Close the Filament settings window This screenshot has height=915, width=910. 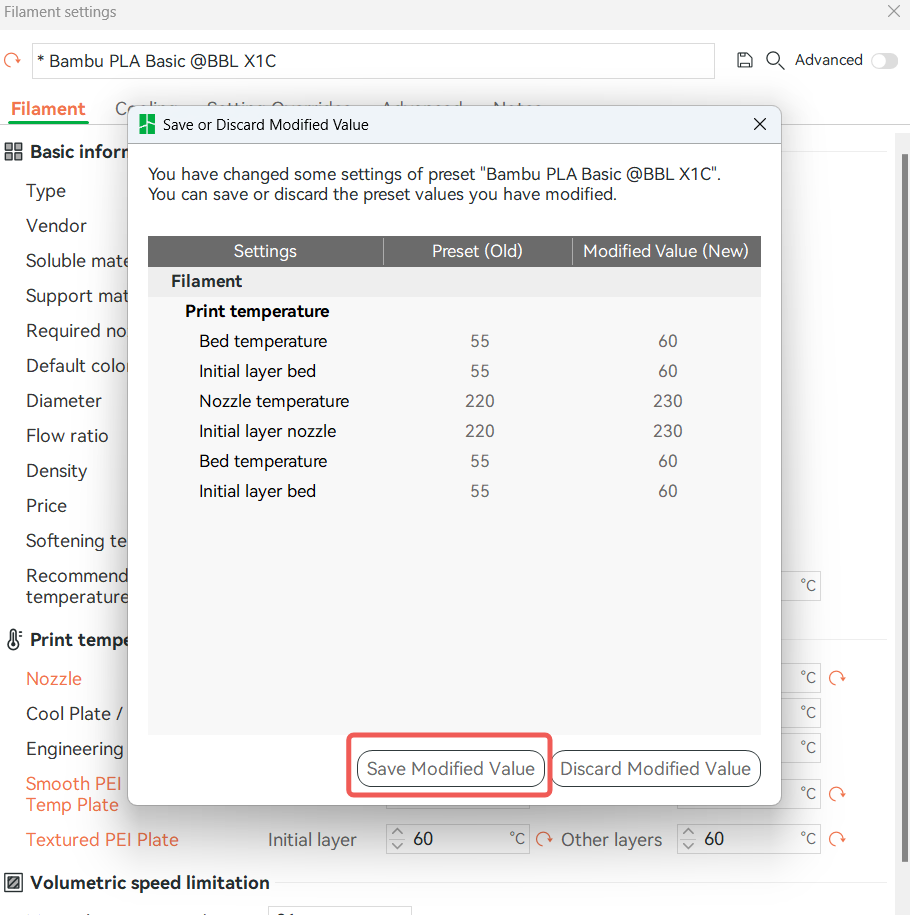pos(893,11)
